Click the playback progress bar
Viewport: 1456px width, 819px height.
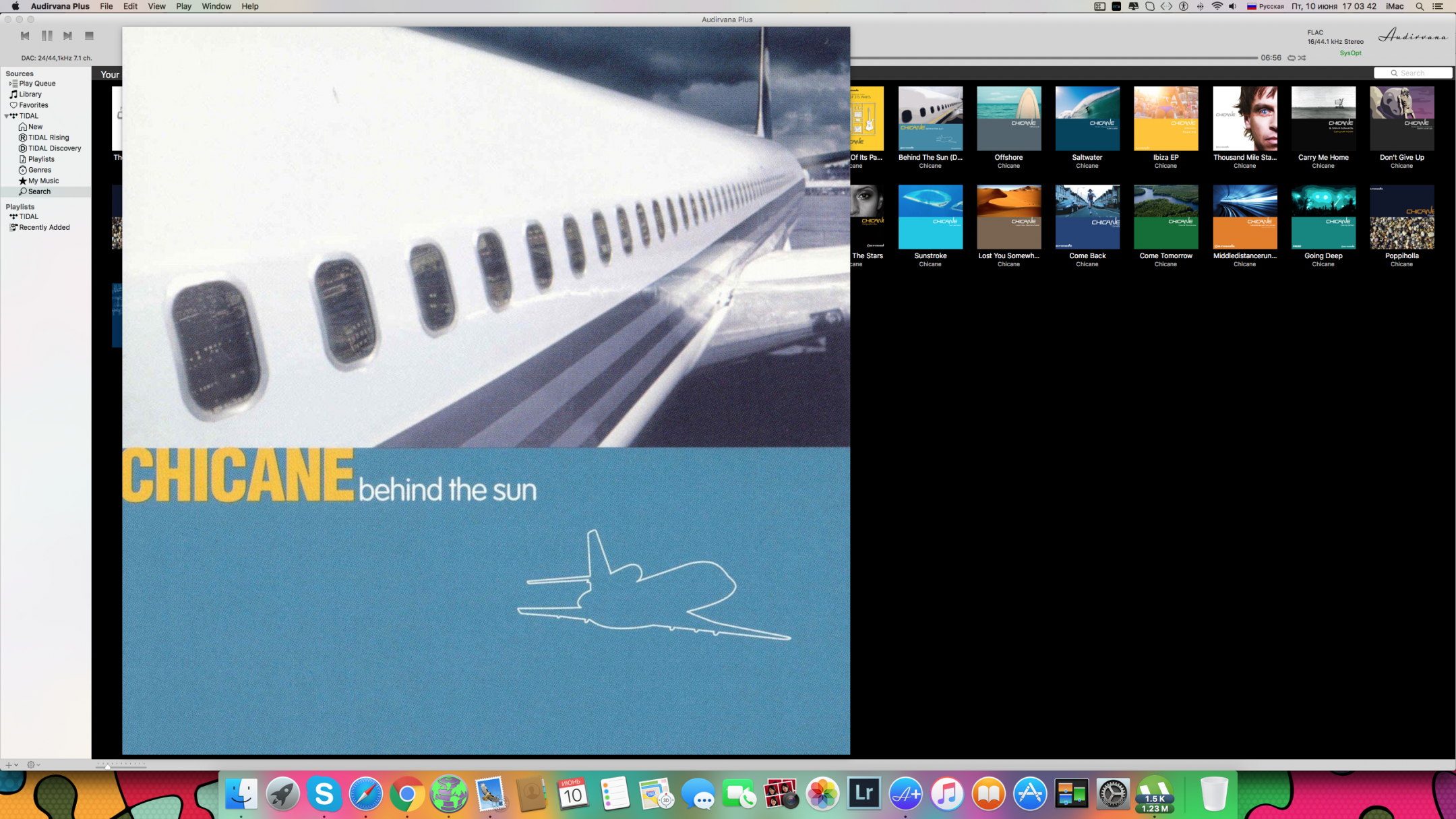(1054, 58)
